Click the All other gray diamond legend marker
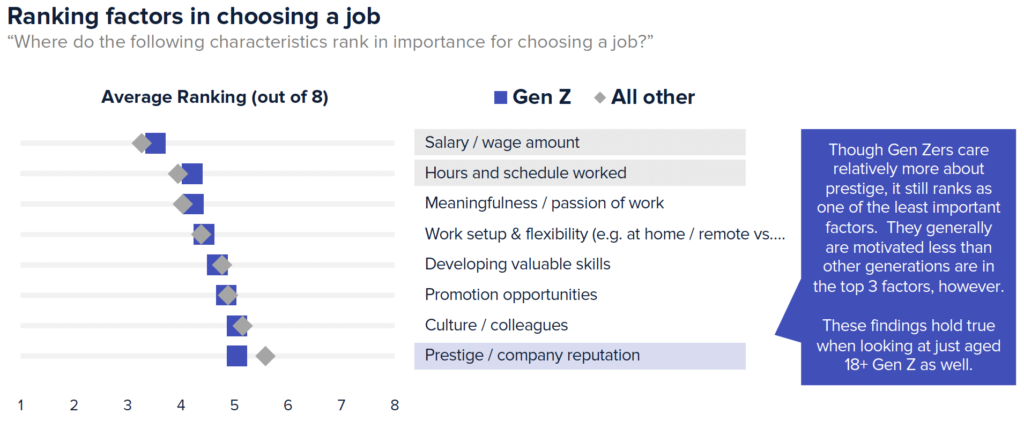Image resolution: width=1024 pixels, height=421 pixels. (599, 98)
